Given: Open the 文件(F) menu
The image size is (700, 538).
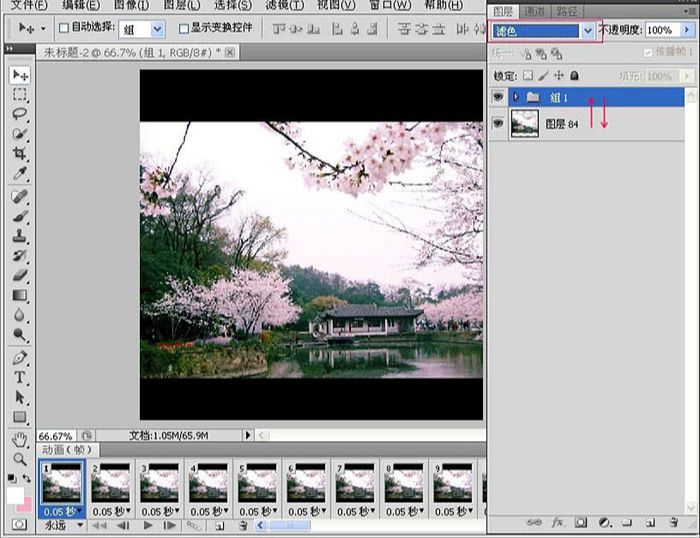Looking at the screenshot, I should tap(29, 5).
